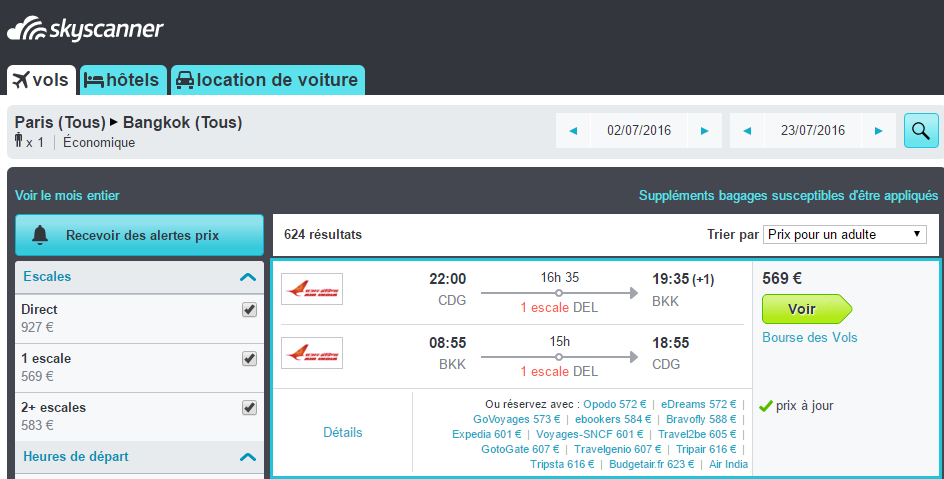Go to previous return date arrow
This screenshot has width=944, height=479.
click(747, 131)
